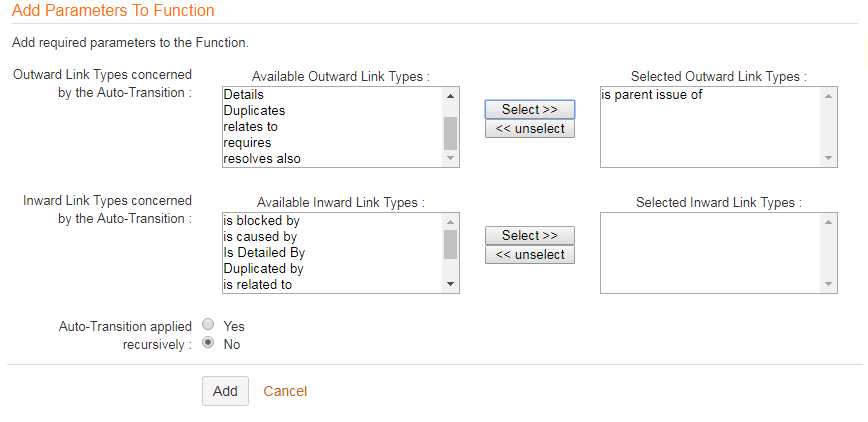Pick 'relates to' outward link type
The height and width of the screenshot is (422, 868).
click(250, 126)
